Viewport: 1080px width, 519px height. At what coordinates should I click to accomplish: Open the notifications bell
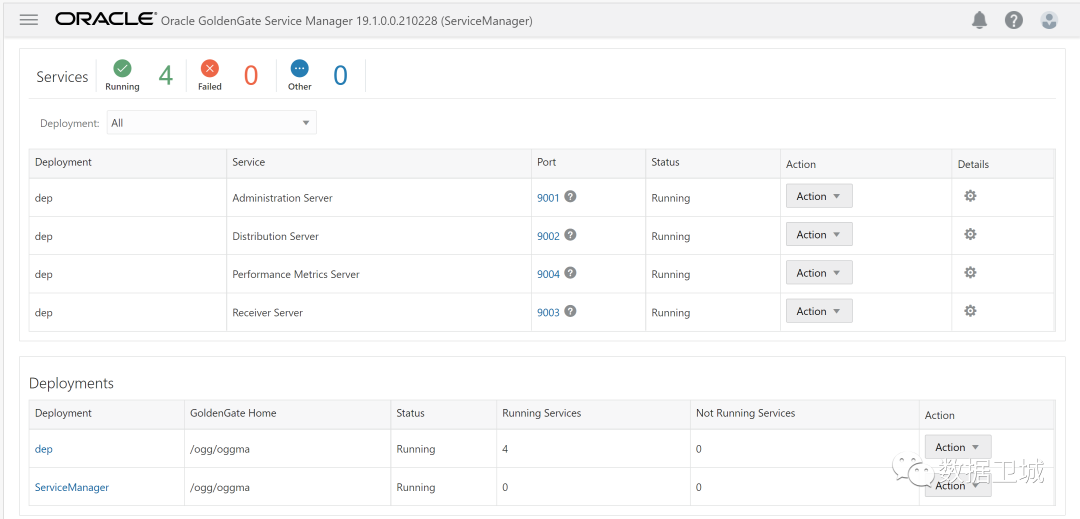[x=979, y=21]
